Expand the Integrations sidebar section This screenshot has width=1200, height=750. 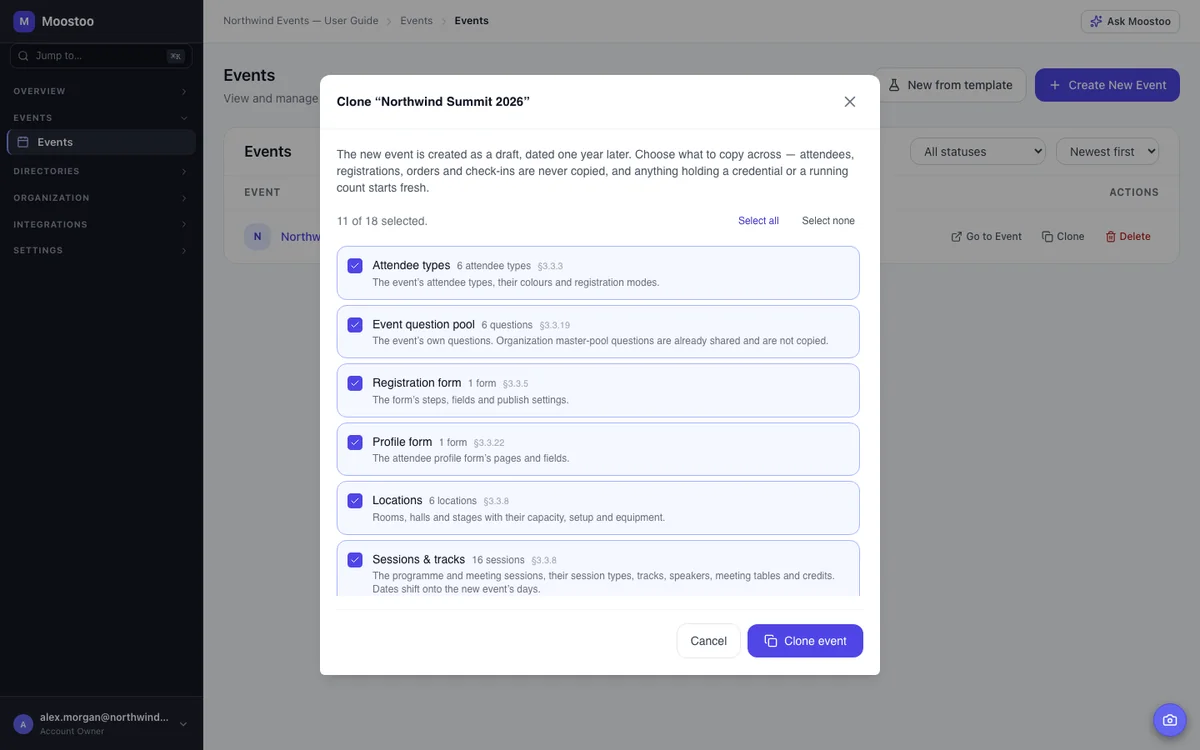point(101,224)
